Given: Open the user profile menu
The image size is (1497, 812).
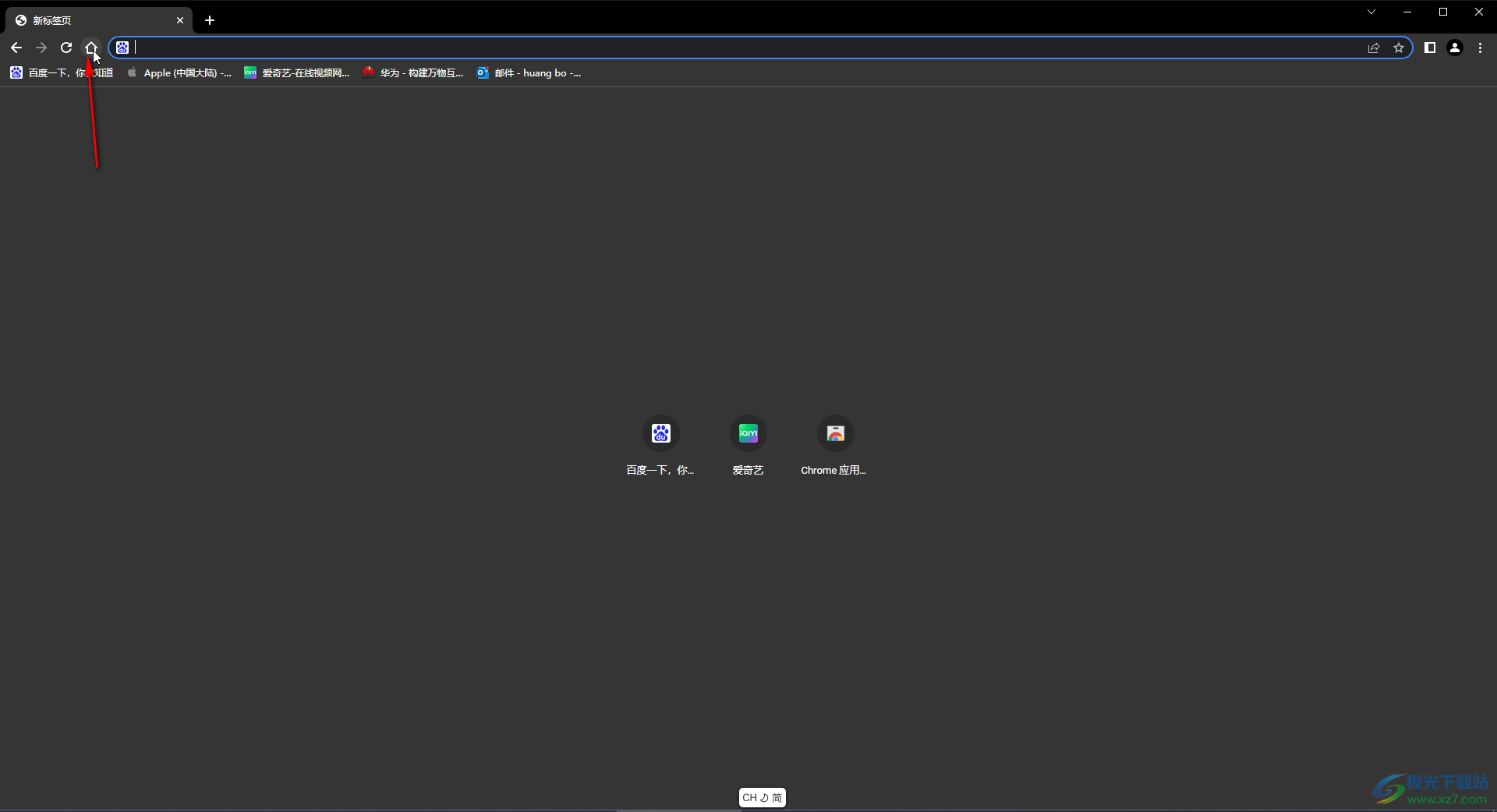Looking at the screenshot, I should tap(1455, 48).
